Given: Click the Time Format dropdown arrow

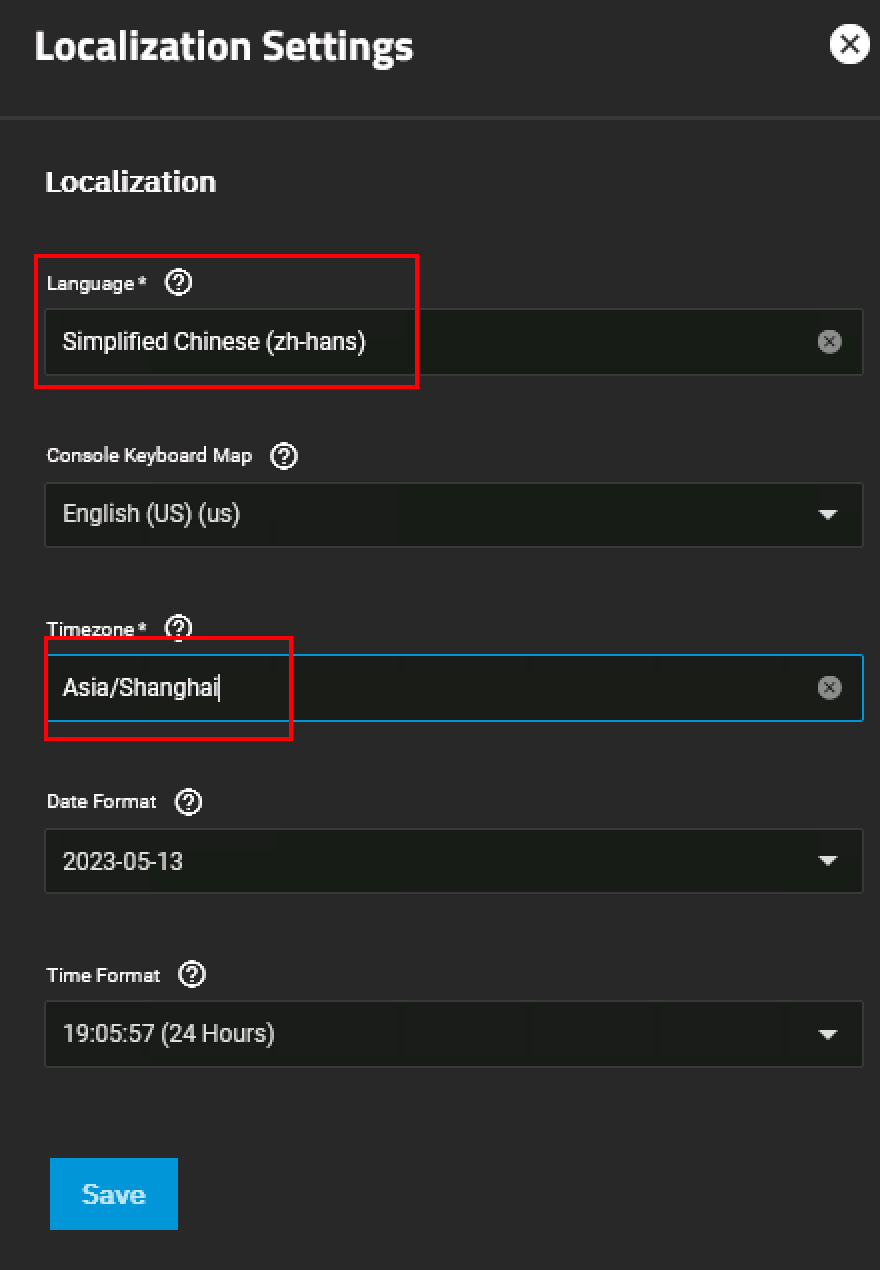Looking at the screenshot, I should pos(827,1034).
